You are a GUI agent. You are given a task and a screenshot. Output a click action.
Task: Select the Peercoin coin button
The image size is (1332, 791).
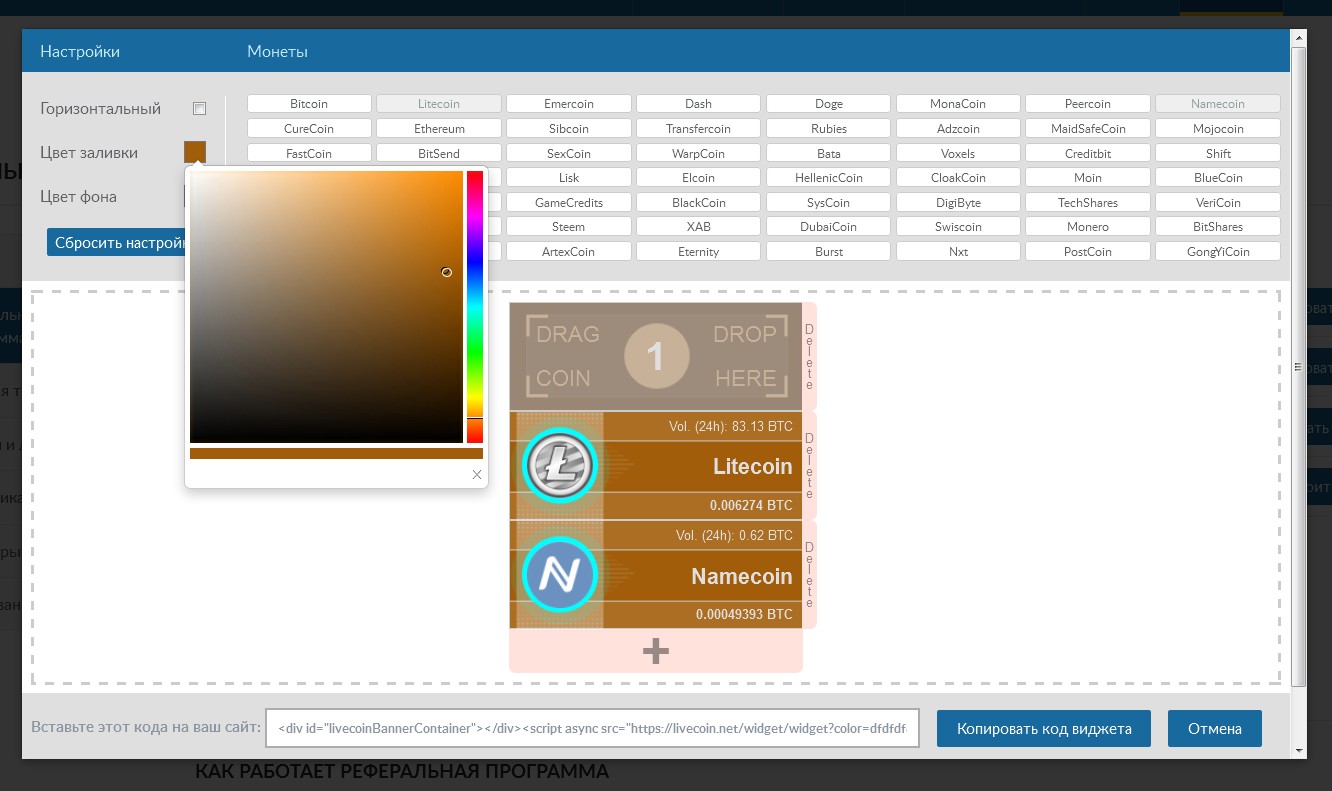(x=1088, y=103)
